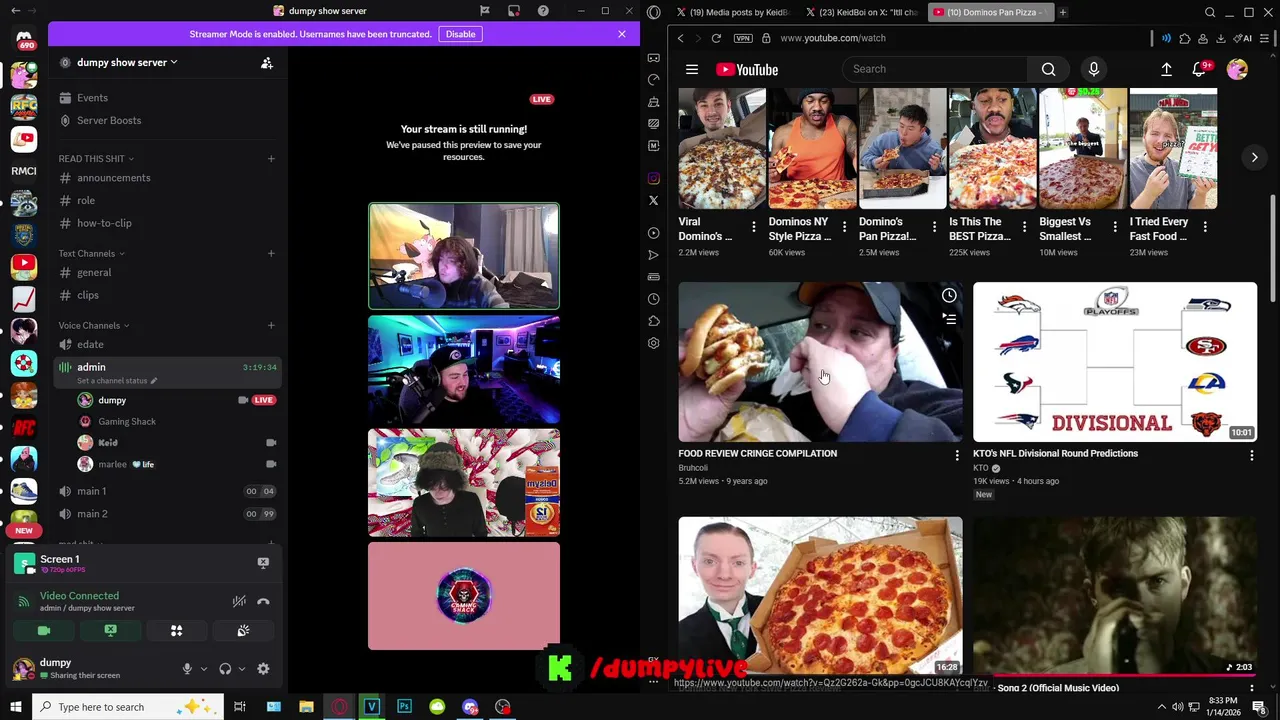This screenshot has height=720, width=1280.
Task: Deafen with the headphones icon in the user panel
Action: [x=225, y=669]
